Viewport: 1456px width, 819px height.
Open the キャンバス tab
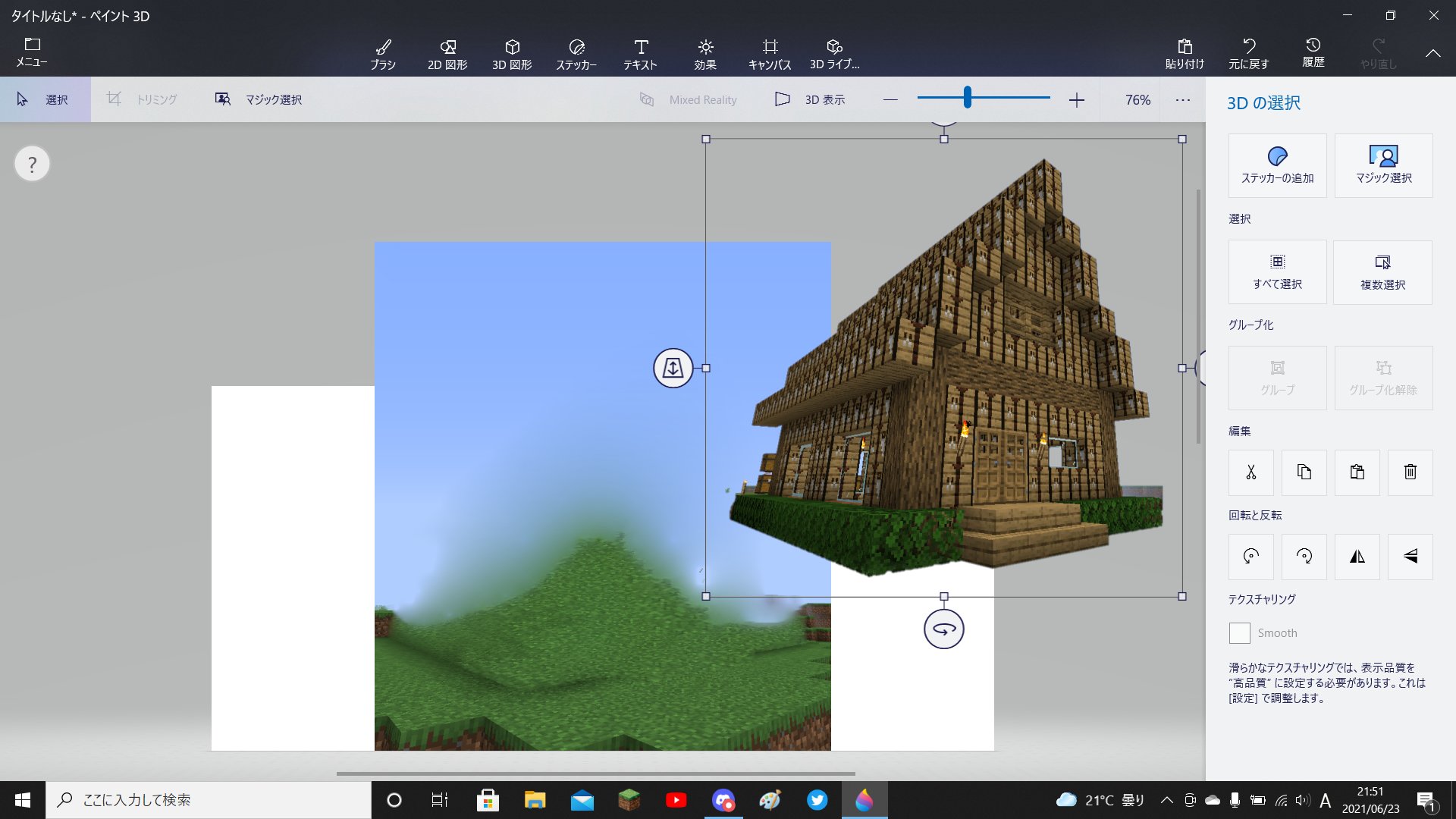770,54
